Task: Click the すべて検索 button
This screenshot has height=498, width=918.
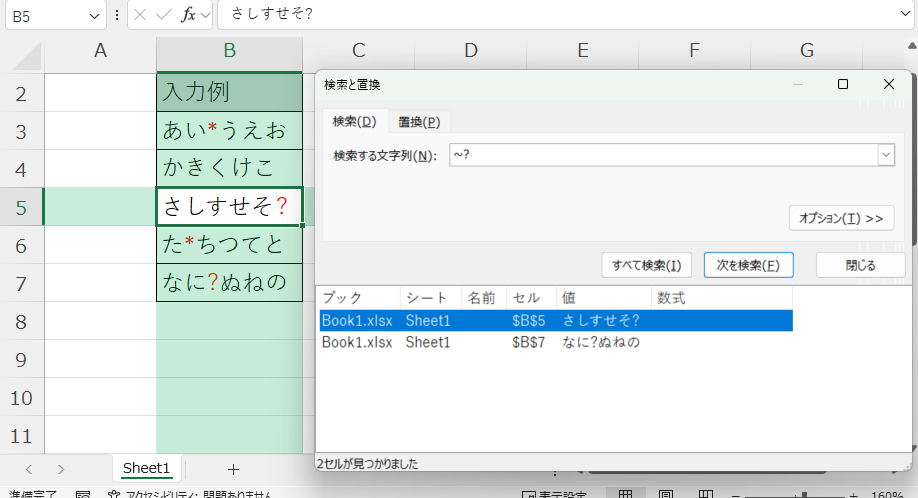Action: click(x=647, y=265)
